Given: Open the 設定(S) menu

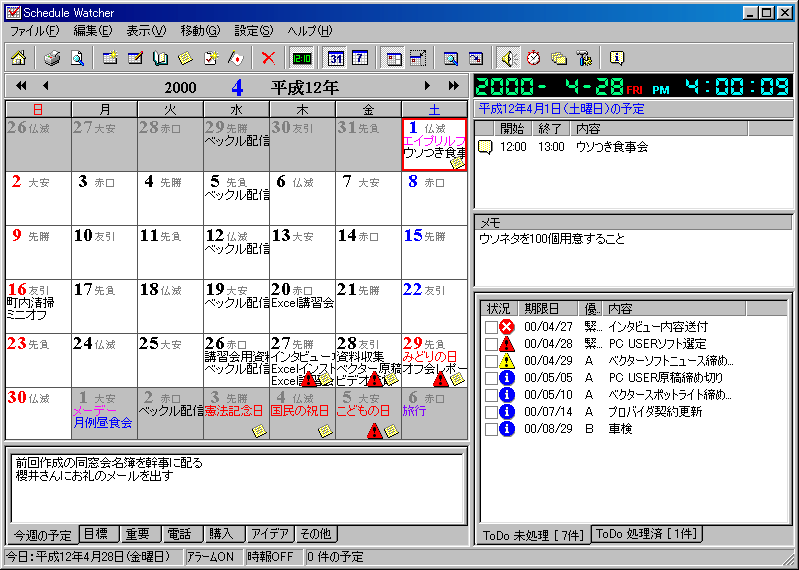Looking at the screenshot, I should point(254,31).
